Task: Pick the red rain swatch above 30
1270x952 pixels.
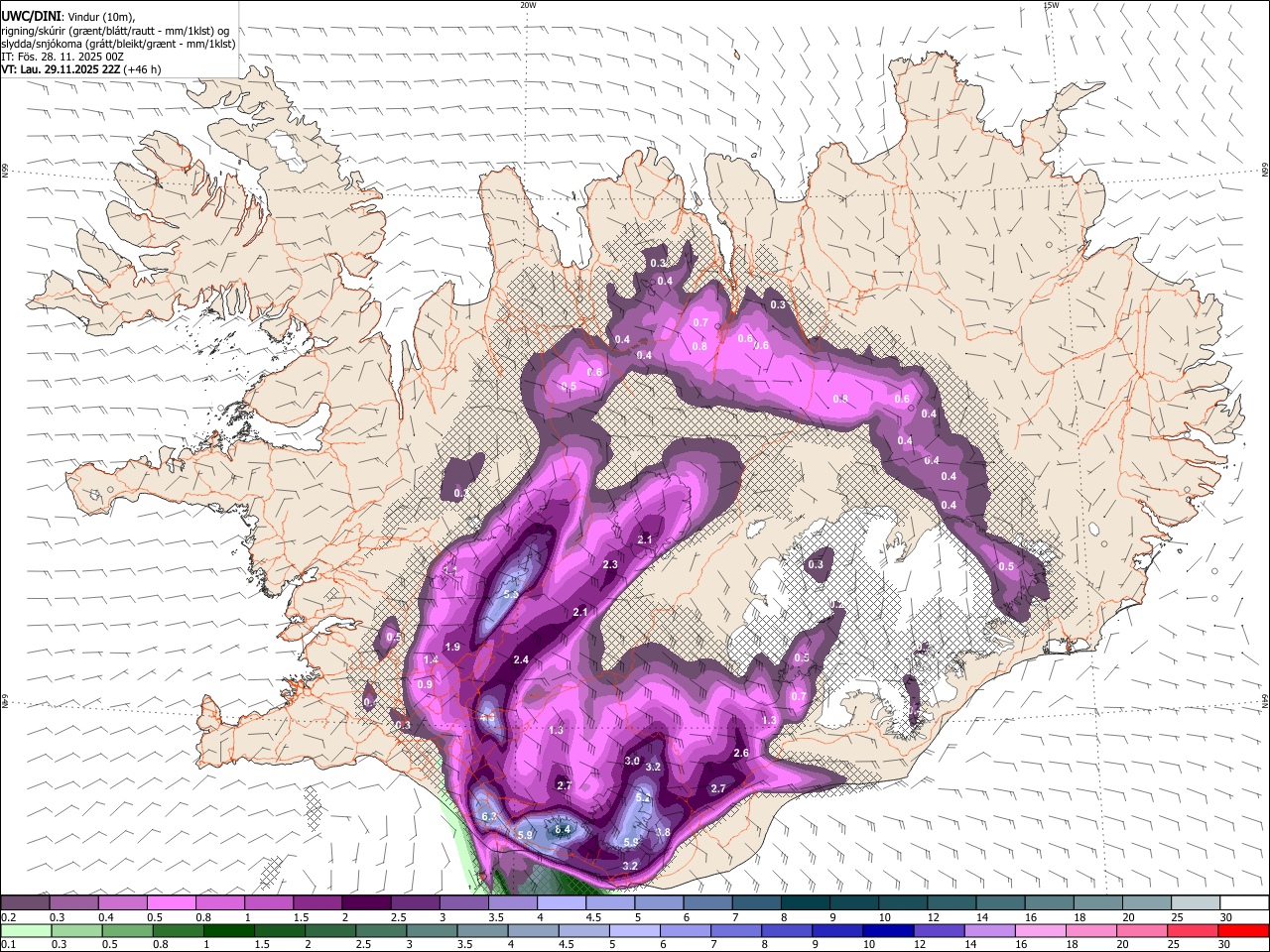Action: (1242, 930)
